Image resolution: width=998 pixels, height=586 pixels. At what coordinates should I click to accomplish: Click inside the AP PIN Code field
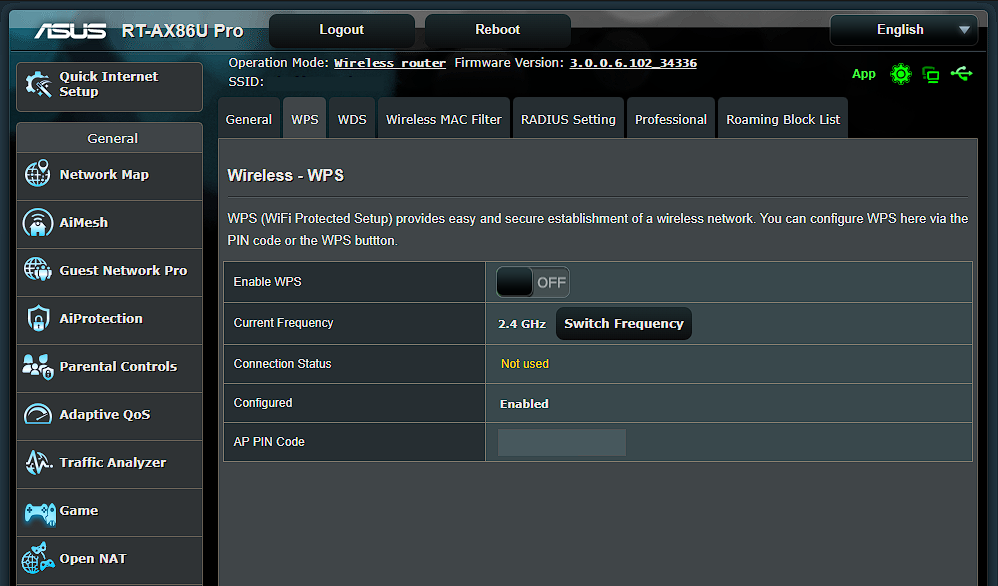560,441
